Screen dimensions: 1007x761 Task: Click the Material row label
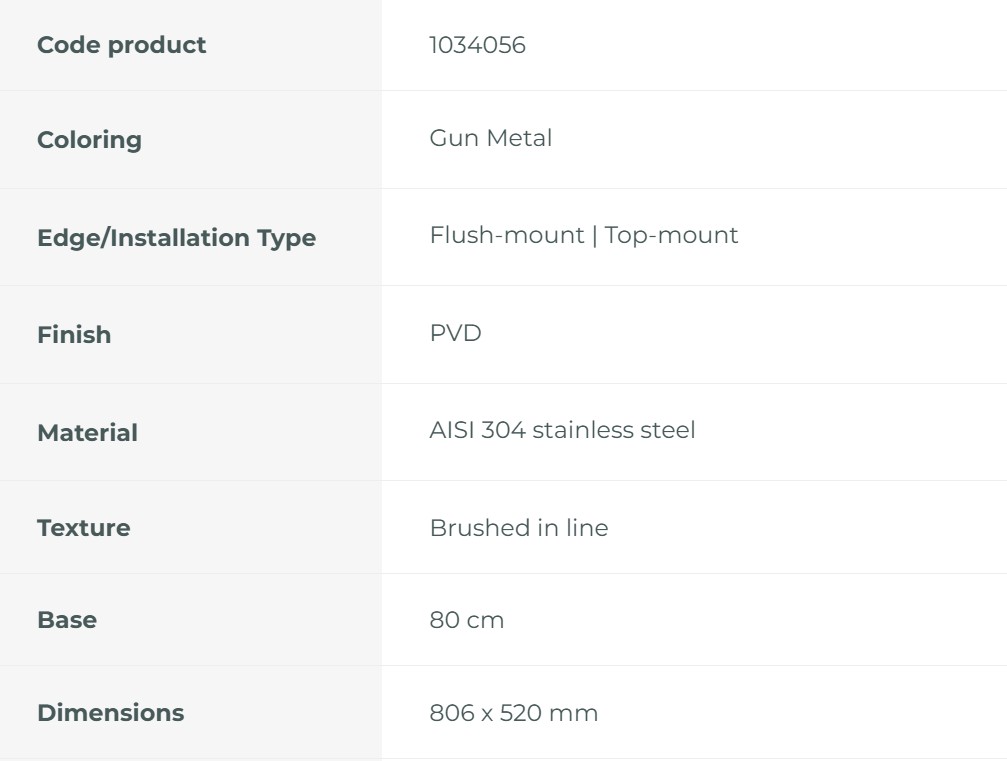coord(87,433)
